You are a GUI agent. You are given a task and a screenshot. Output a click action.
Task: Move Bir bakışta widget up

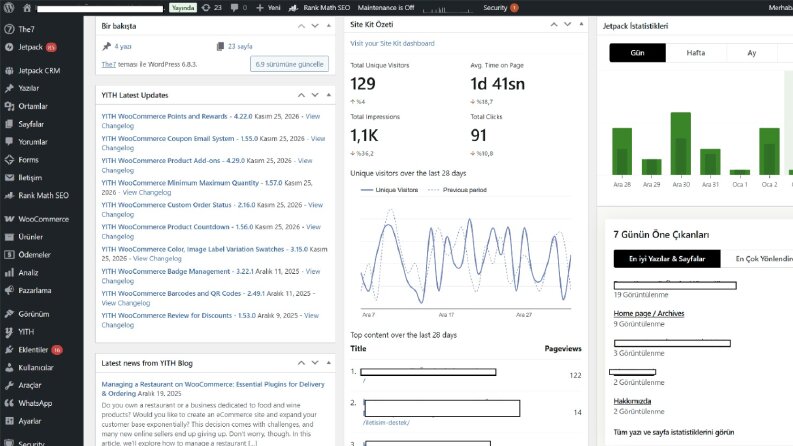(x=301, y=26)
